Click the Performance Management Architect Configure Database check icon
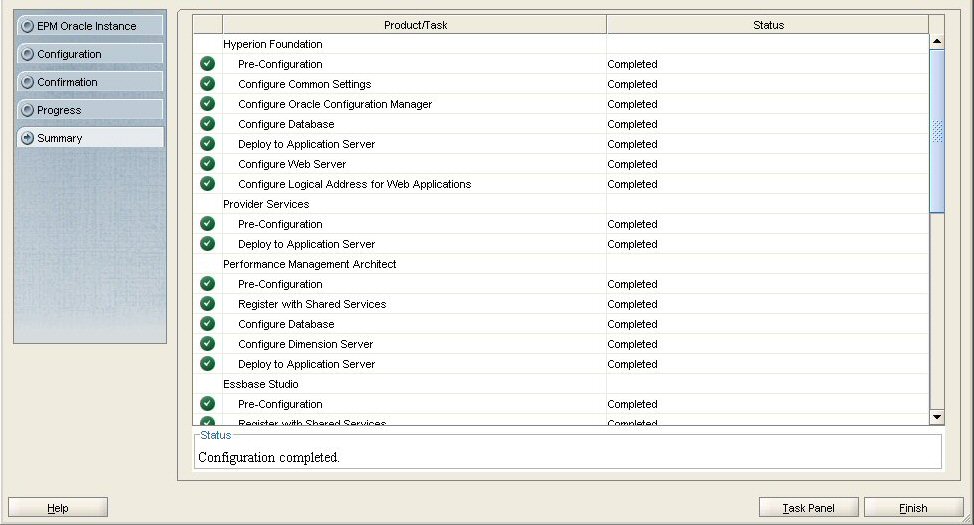 pyautogui.click(x=207, y=324)
